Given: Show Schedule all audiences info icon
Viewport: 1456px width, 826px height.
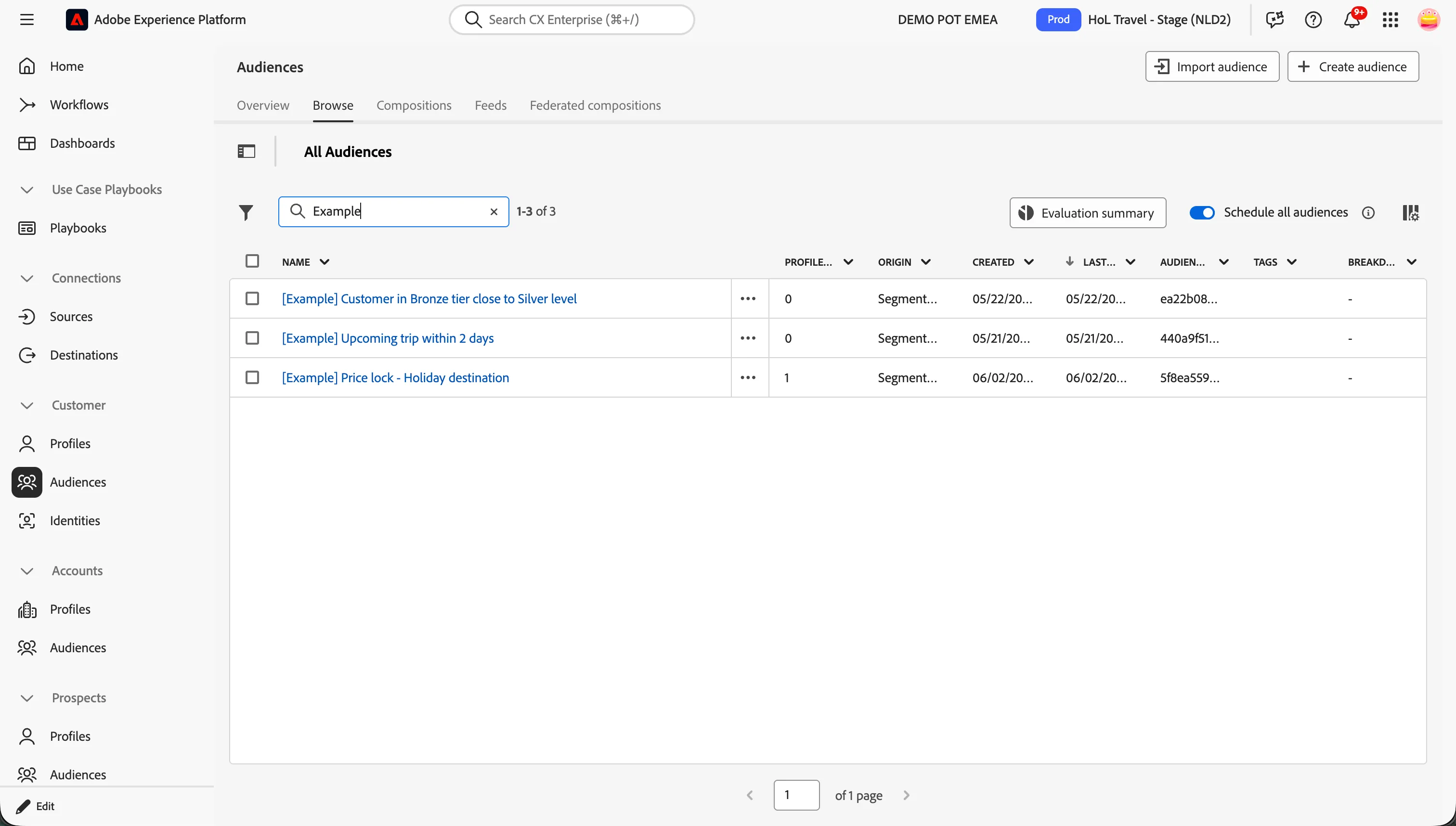Looking at the screenshot, I should click(1368, 213).
